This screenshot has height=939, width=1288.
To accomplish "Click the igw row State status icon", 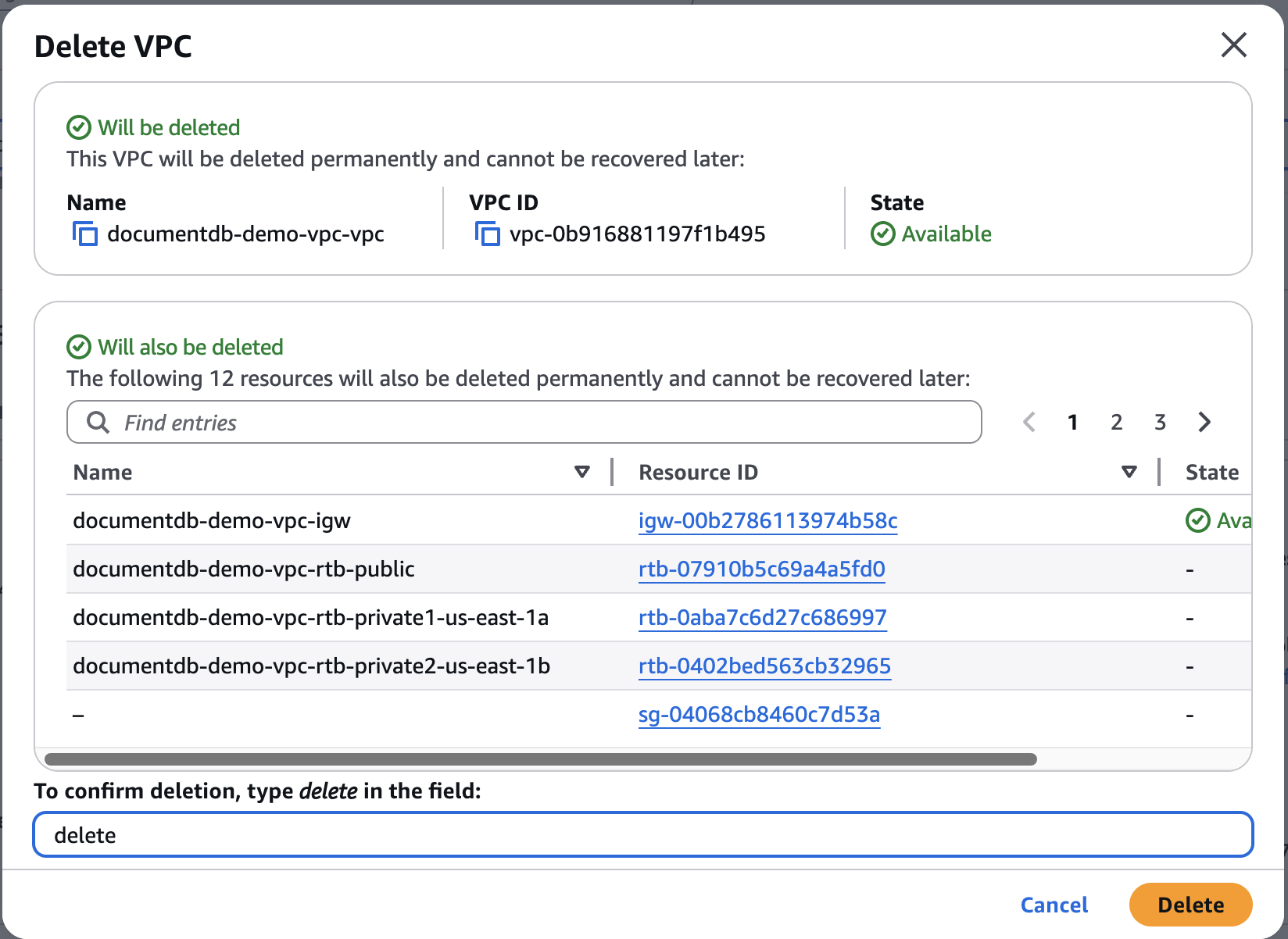I will pyautogui.click(x=1197, y=520).
